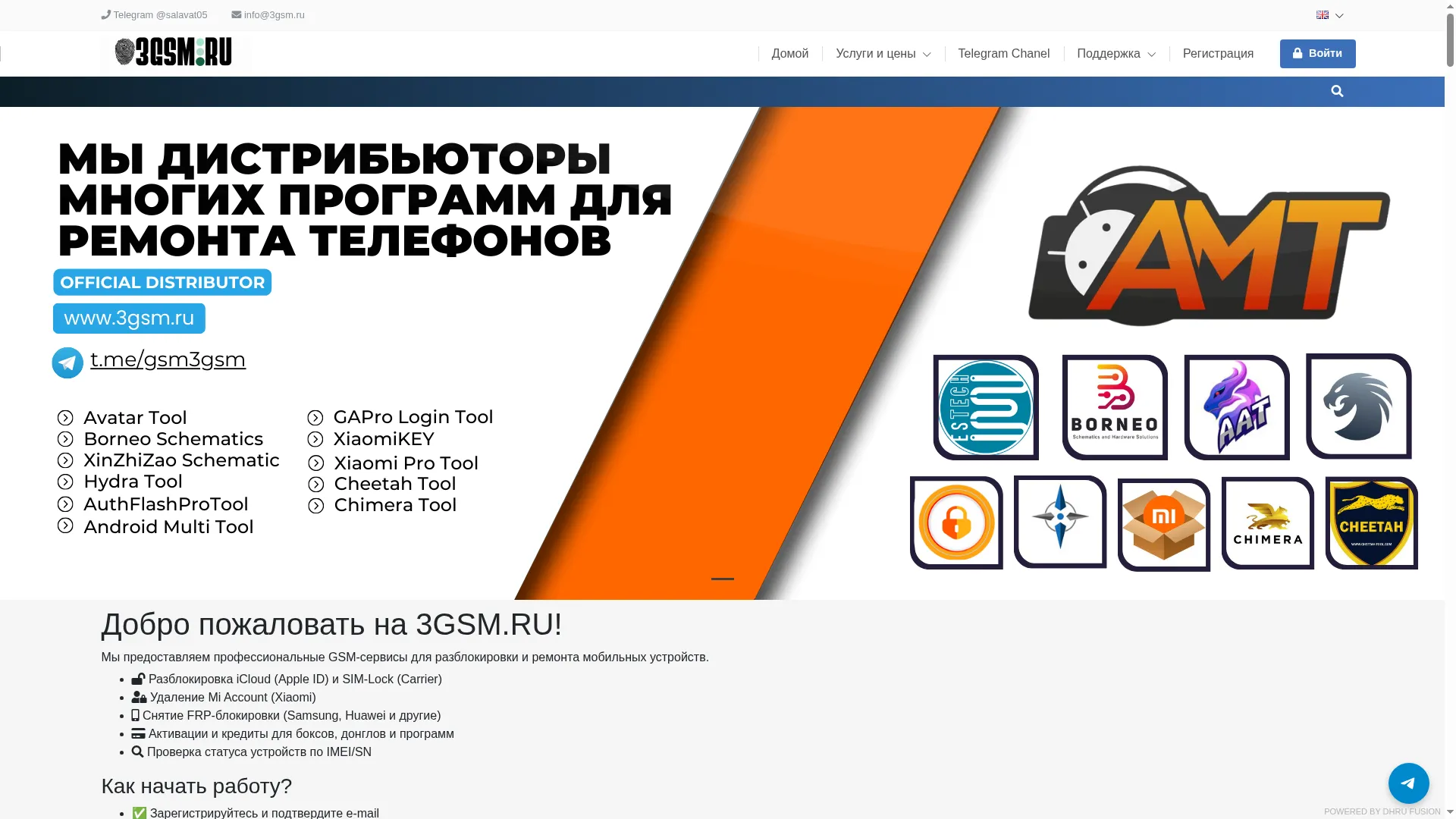Click the POWERED BY DHRU FUSION footer text
Viewport: 1456px width, 819px height.
(1382, 812)
